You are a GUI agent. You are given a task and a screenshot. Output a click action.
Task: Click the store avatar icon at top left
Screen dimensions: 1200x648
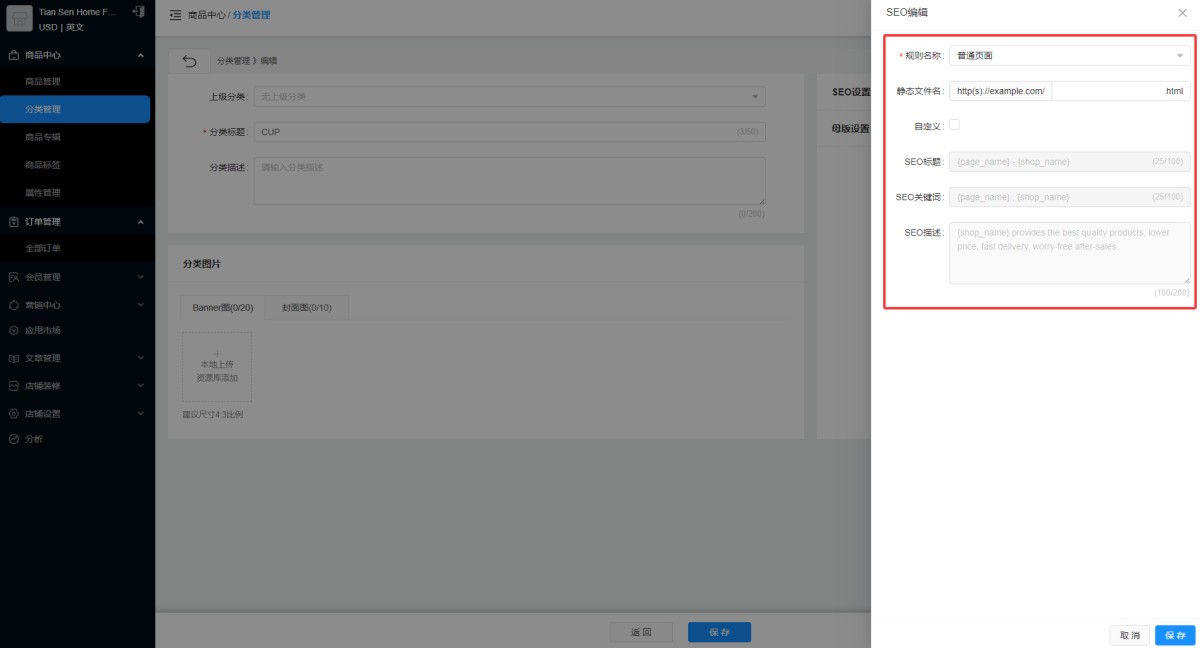pos(19,18)
